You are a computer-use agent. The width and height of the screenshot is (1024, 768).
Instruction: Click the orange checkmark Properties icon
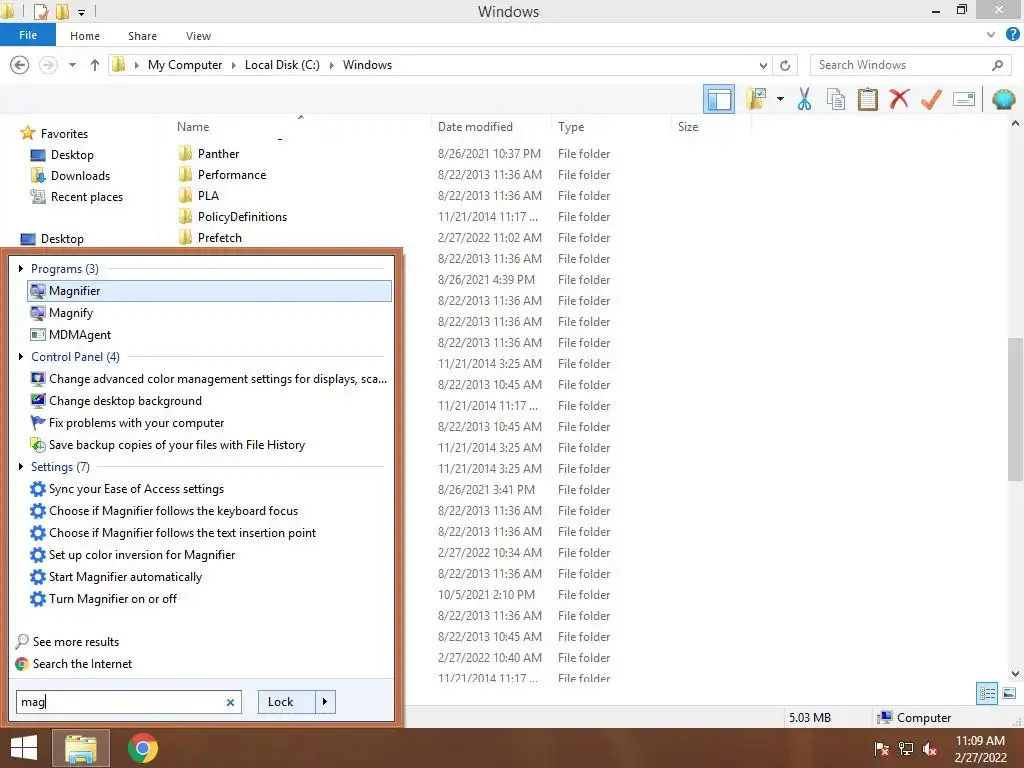pos(931,99)
